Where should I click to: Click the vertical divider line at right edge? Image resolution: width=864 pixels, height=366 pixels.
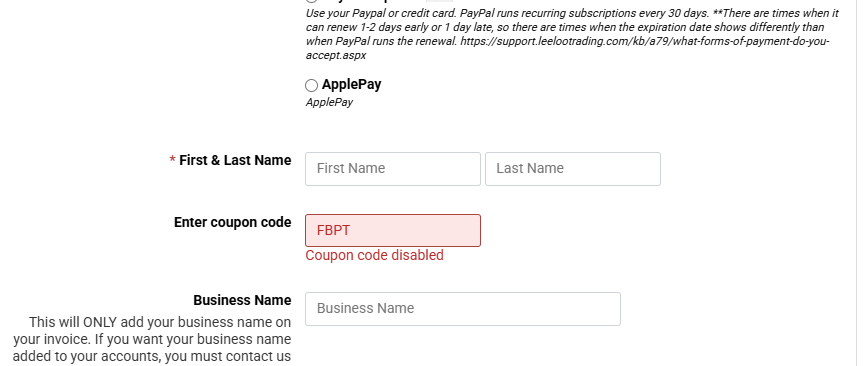(x=856, y=183)
